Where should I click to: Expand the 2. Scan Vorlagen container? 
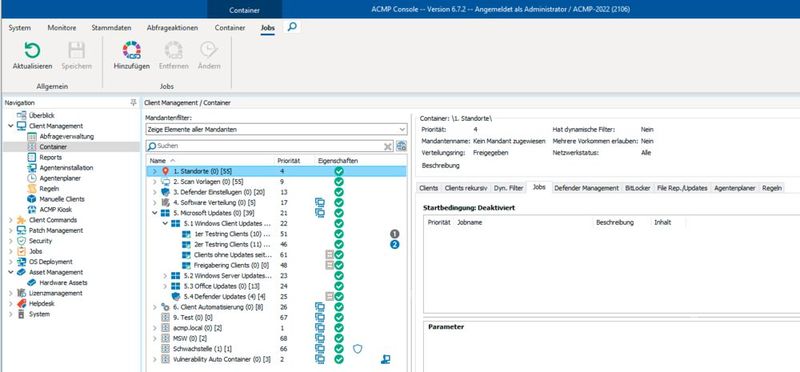coord(155,182)
